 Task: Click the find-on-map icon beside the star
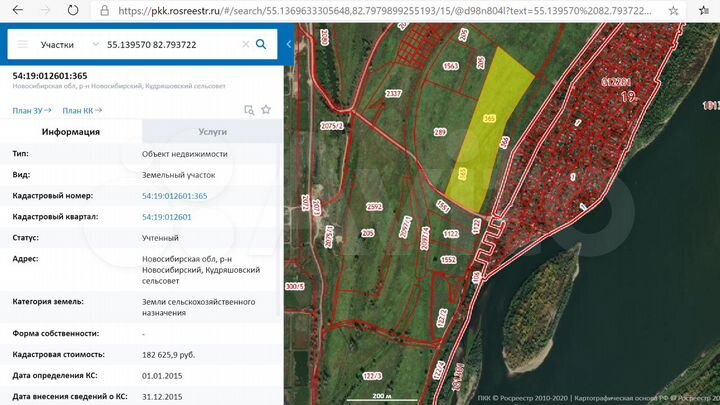pyautogui.click(x=249, y=110)
